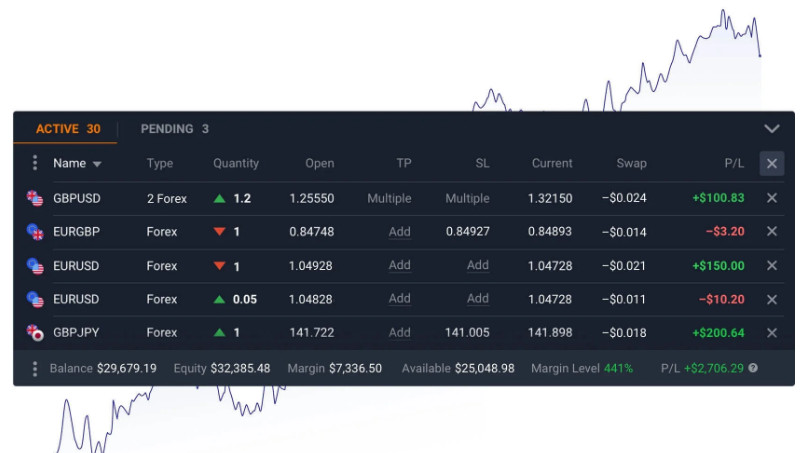Close the EURUSD position with +$150.00 profit
The height and width of the screenshot is (453, 805).
772,266
